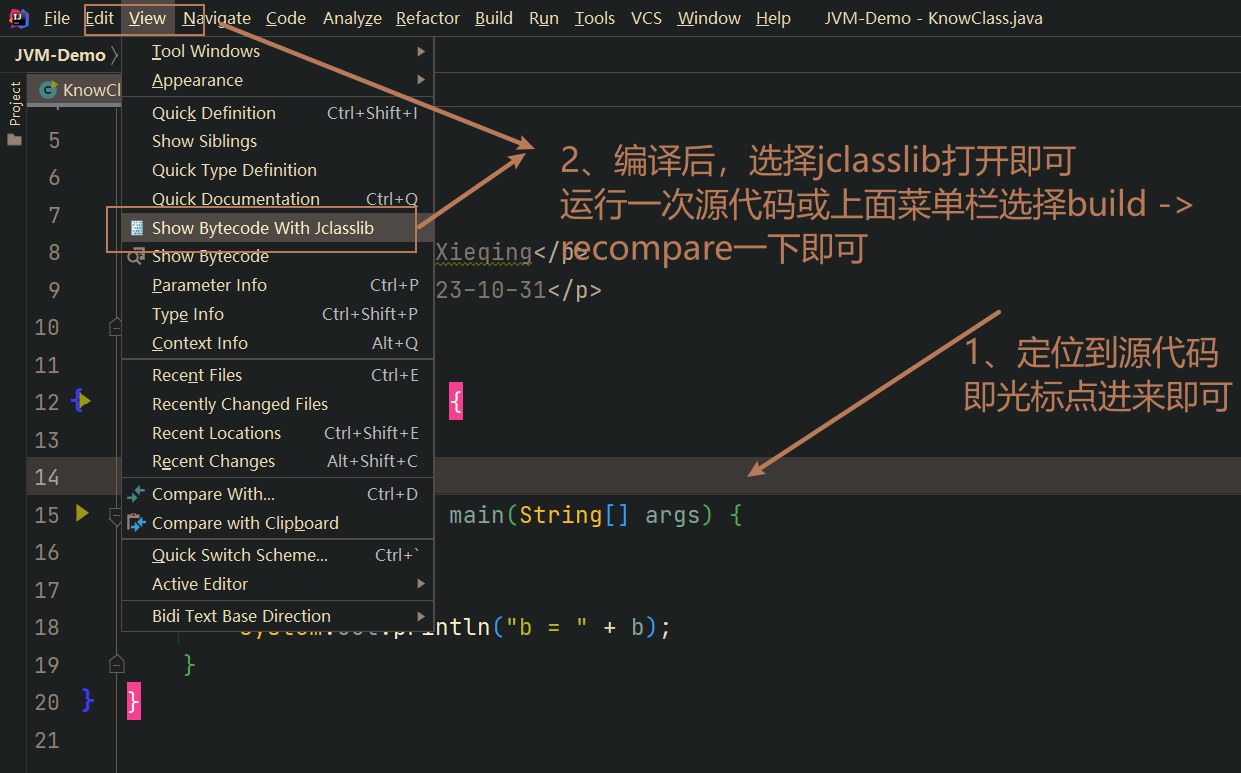Image resolution: width=1241 pixels, height=773 pixels.
Task: Click the Java class icon on KnowClass tab
Action: click(x=48, y=90)
